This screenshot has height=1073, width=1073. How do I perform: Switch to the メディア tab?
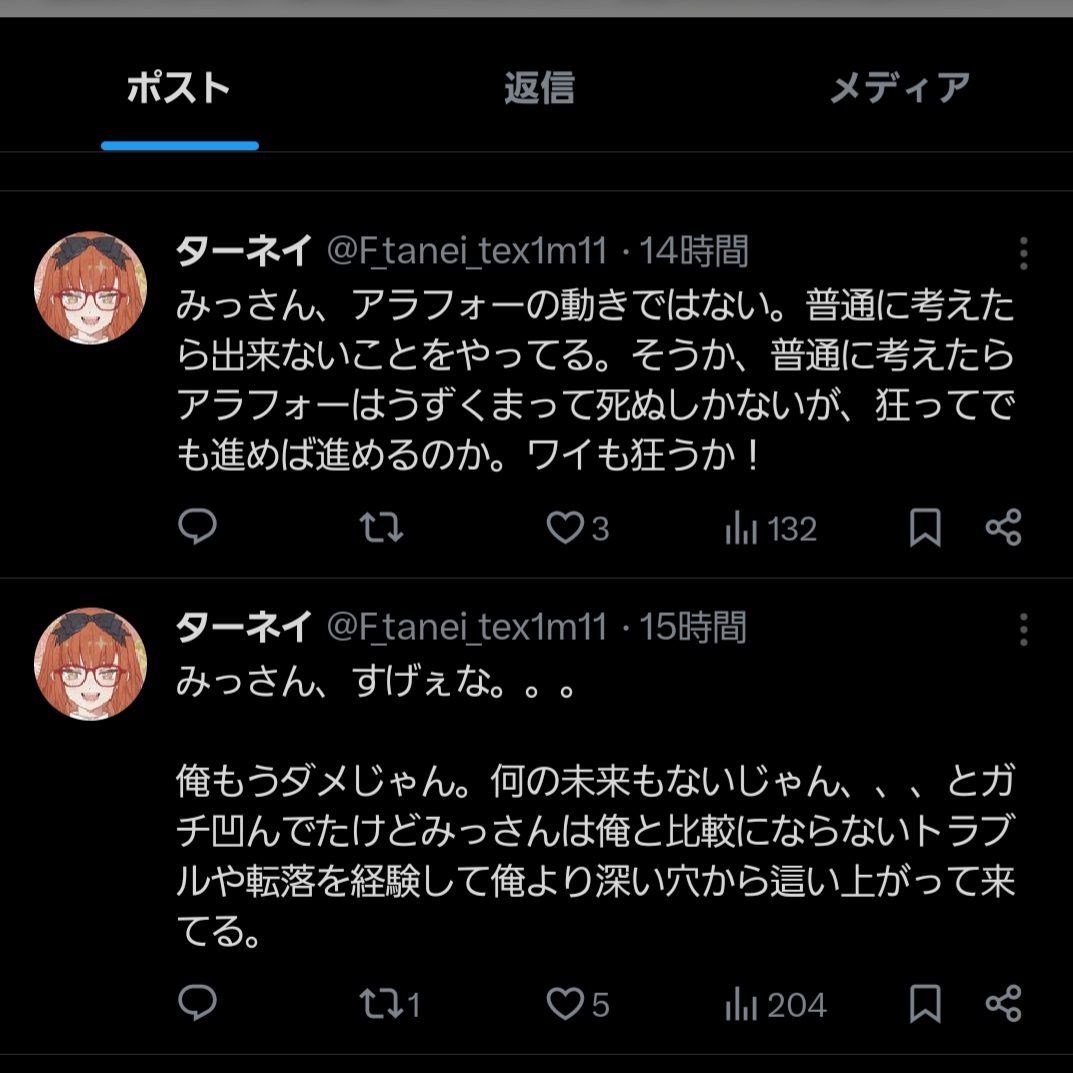(x=900, y=88)
